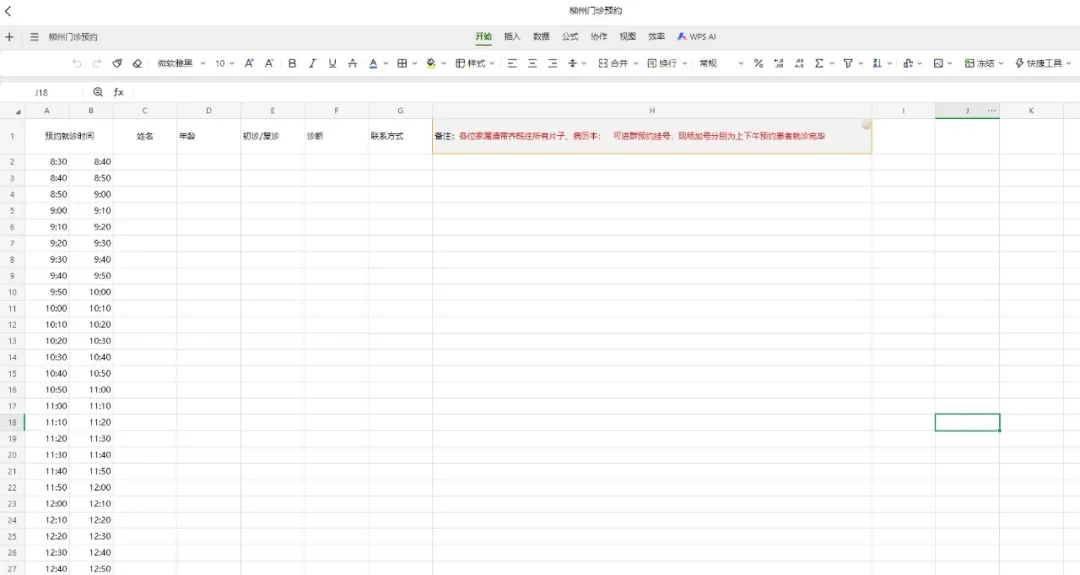Select column H header
This screenshot has width=1080, height=575.
[x=652, y=110]
